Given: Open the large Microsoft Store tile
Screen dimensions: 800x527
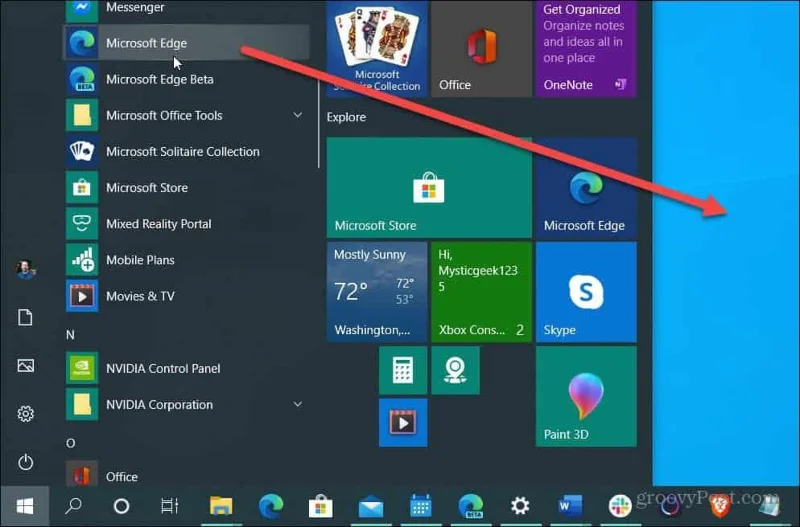Looking at the screenshot, I should coord(429,188).
